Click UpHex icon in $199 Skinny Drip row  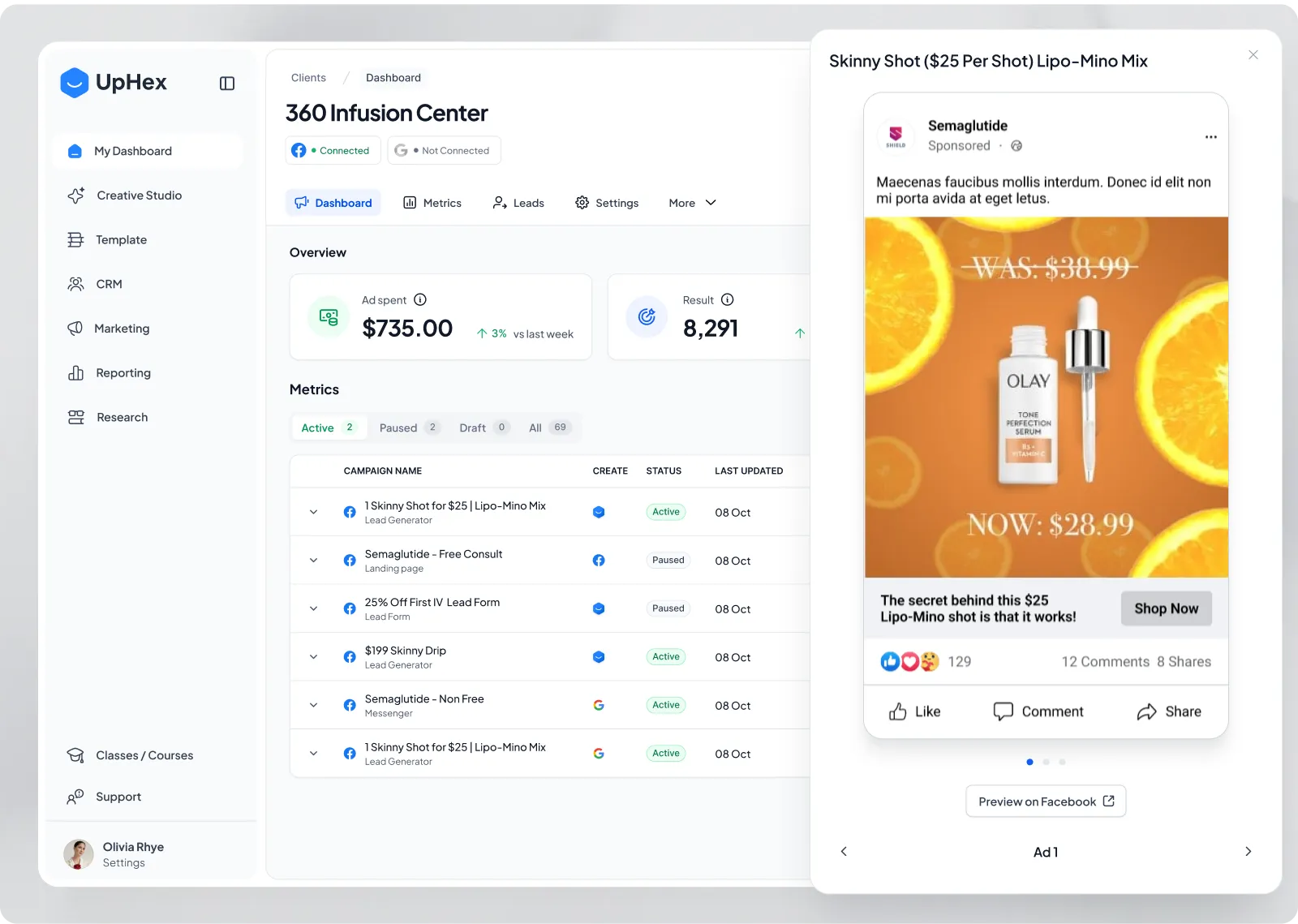pyautogui.click(x=599, y=657)
